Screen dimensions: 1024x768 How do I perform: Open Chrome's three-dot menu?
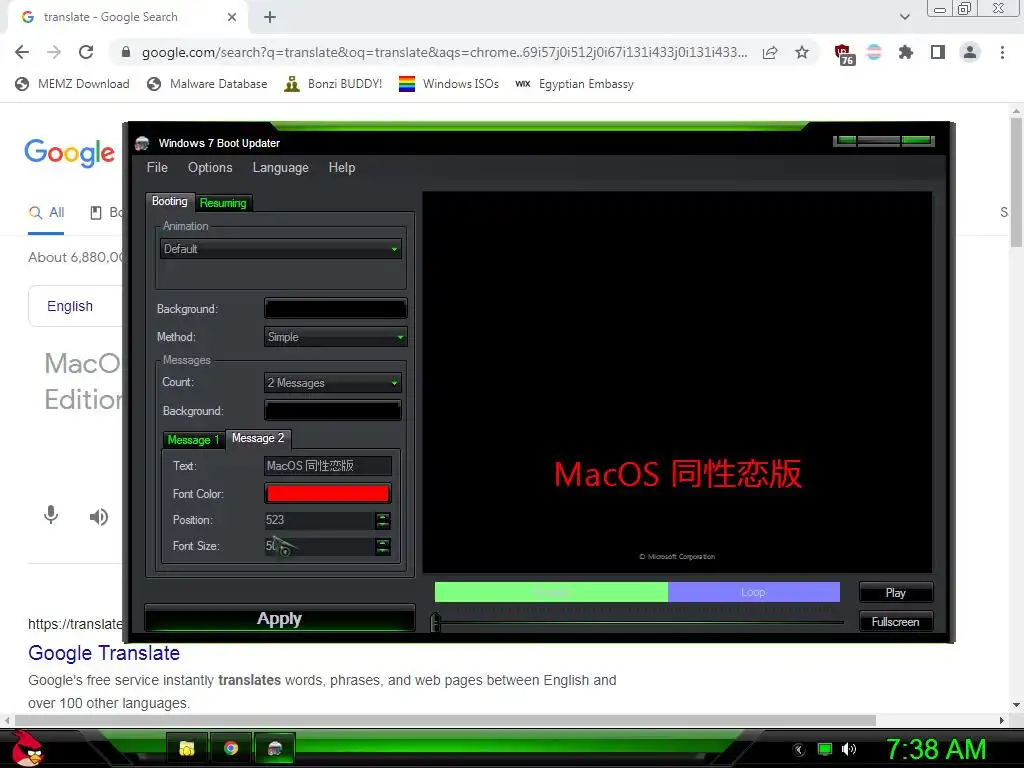[x=1002, y=52]
